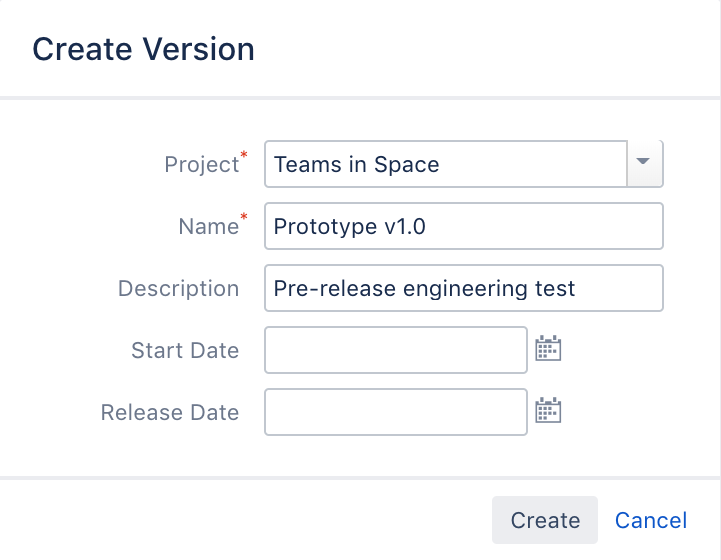Expand the Project dropdown arrow

coord(644,164)
